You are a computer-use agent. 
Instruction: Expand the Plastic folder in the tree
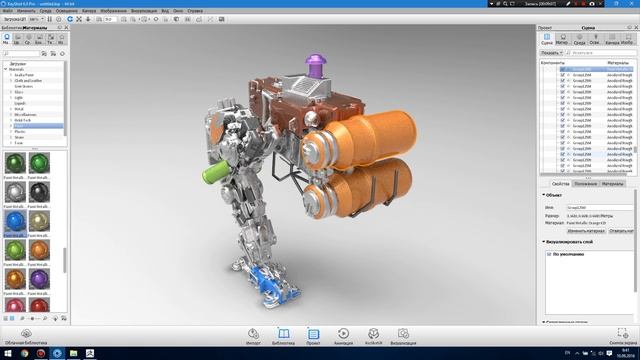click(x=11, y=132)
